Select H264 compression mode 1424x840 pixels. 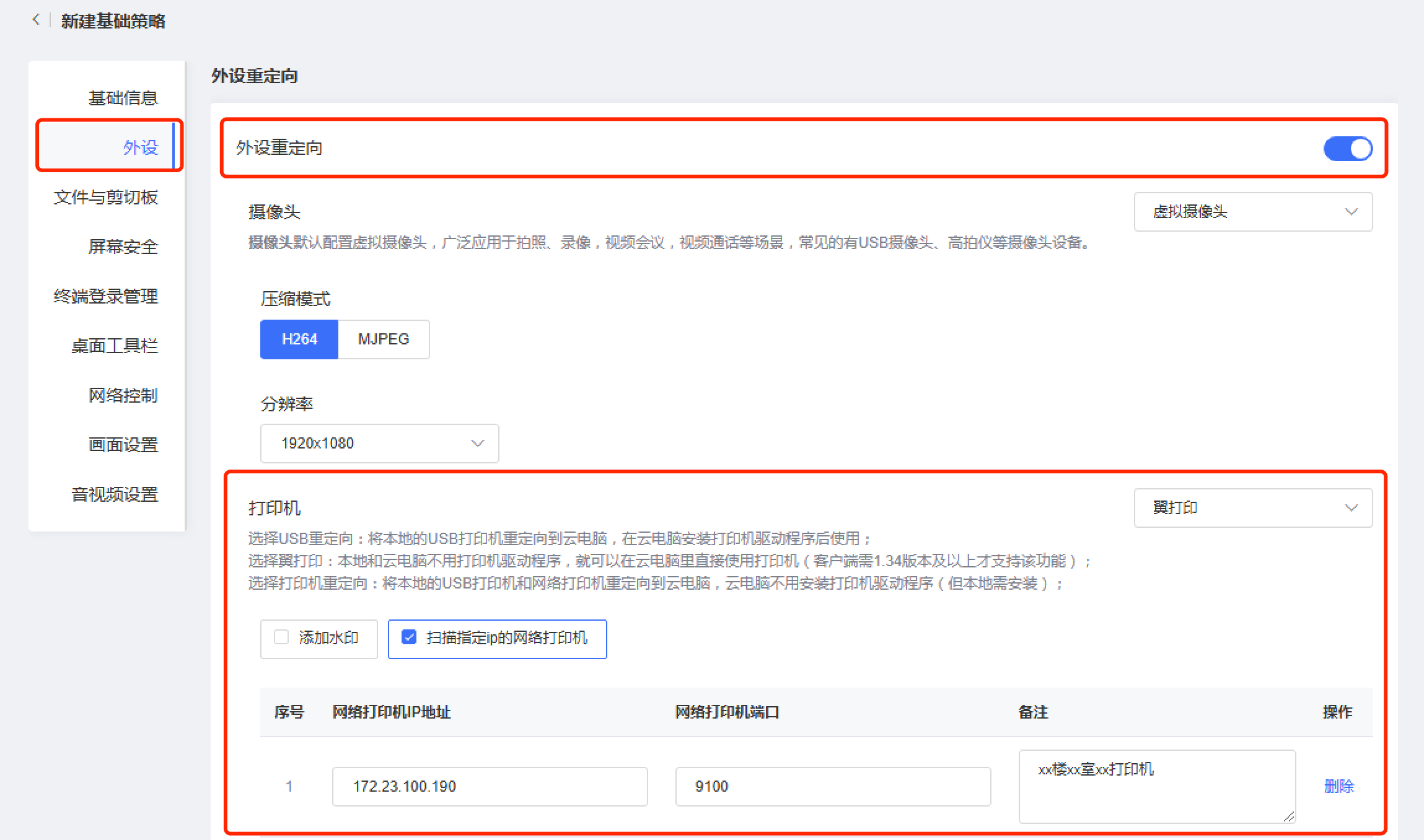click(x=299, y=339)
